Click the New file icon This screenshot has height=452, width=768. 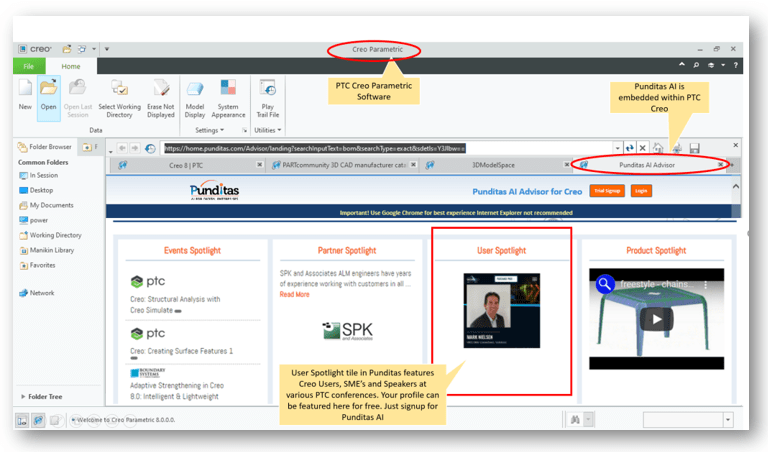pos(23,93)
